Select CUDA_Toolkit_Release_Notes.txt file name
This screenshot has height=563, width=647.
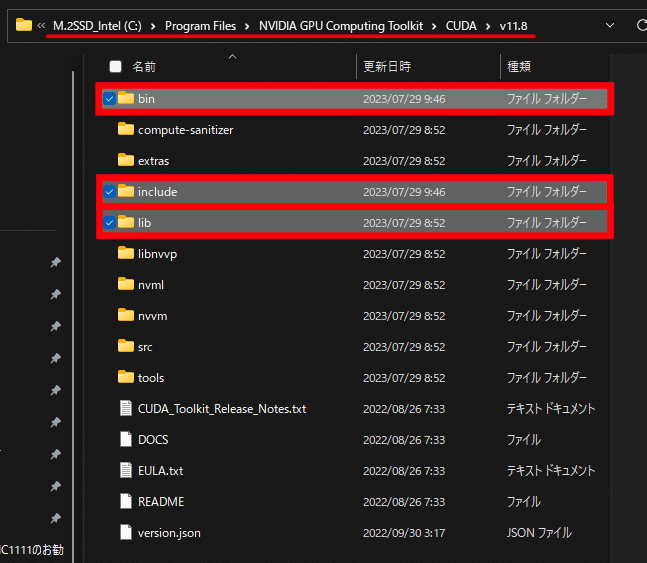coord(222,409)
